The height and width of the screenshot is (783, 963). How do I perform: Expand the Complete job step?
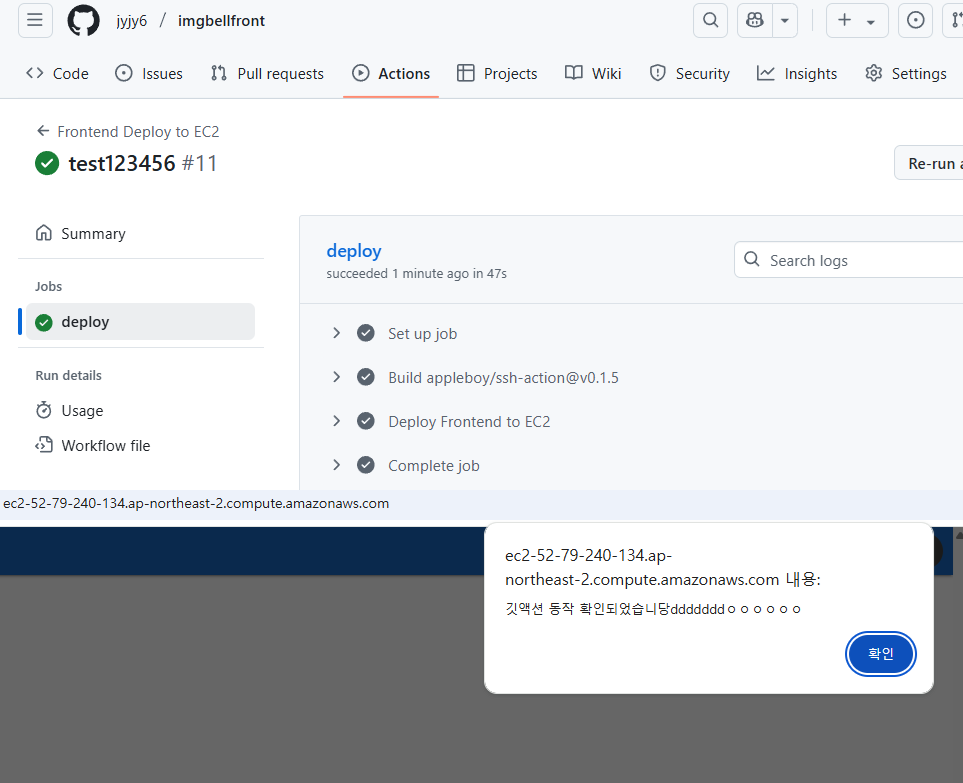[x=337, y=465]
